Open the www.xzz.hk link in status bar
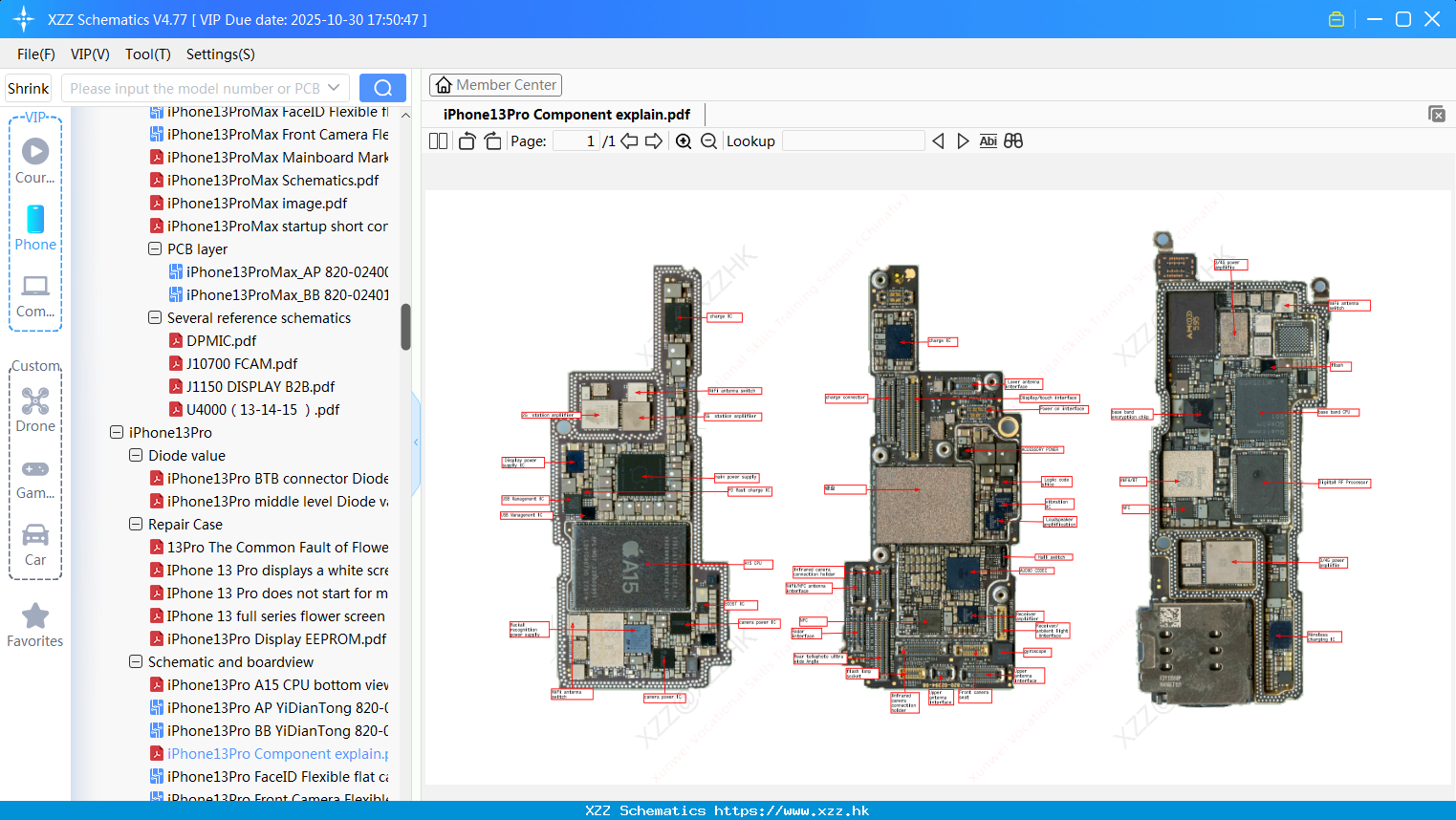Screen dimensions: 1456x820 [792, 810]
